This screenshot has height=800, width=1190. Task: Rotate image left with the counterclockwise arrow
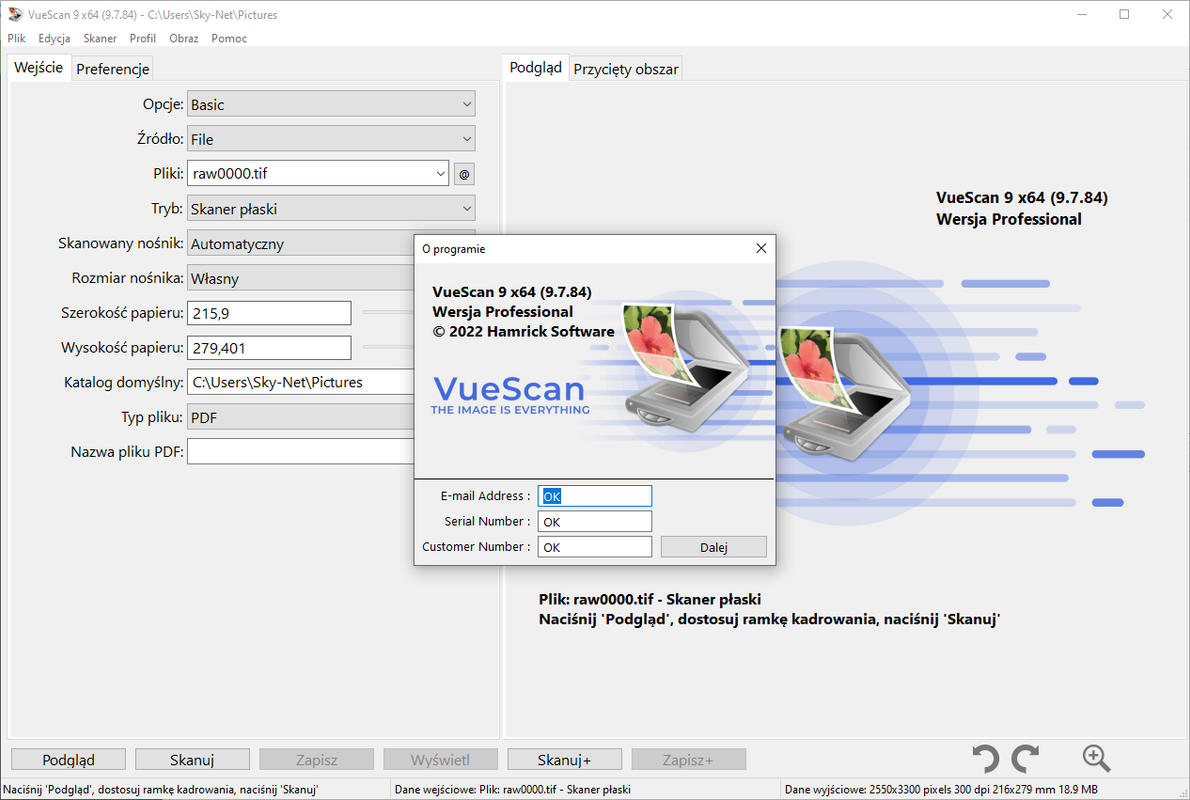coord(985,758)
